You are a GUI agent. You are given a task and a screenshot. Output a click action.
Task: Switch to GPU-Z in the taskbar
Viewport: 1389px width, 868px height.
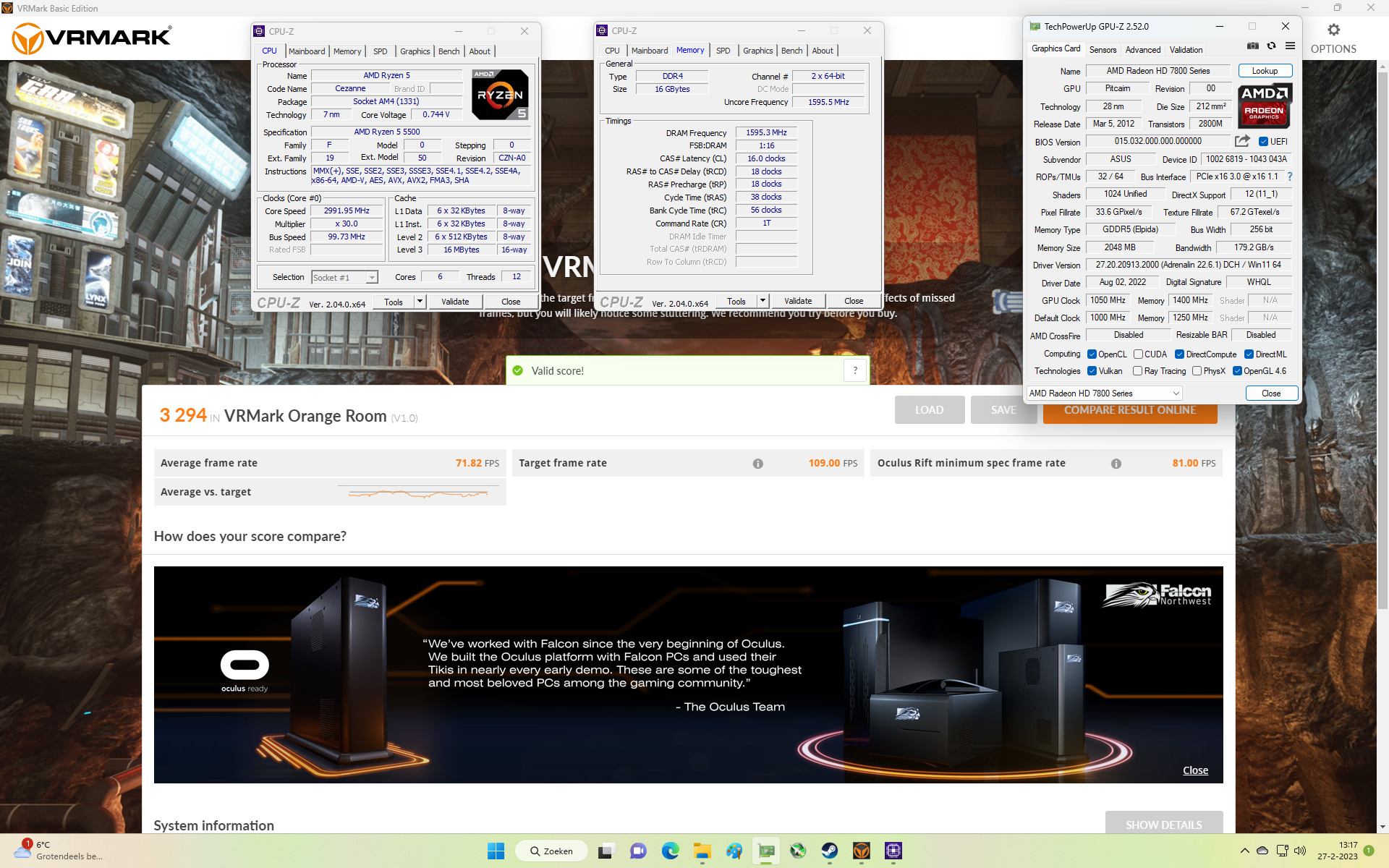pyautogui.click(x=766, y=851)
